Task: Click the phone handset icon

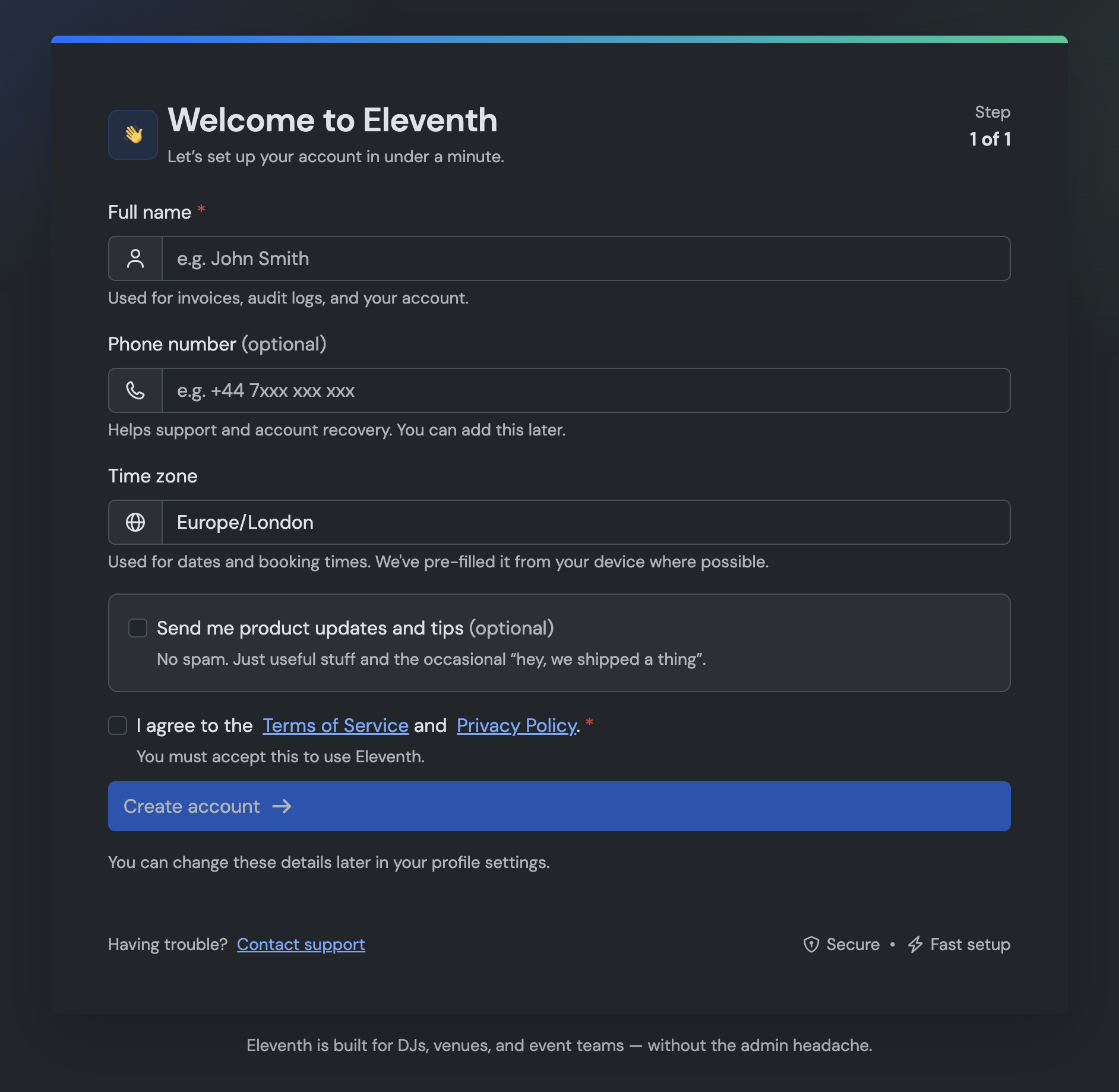Action: pos(135,390)
